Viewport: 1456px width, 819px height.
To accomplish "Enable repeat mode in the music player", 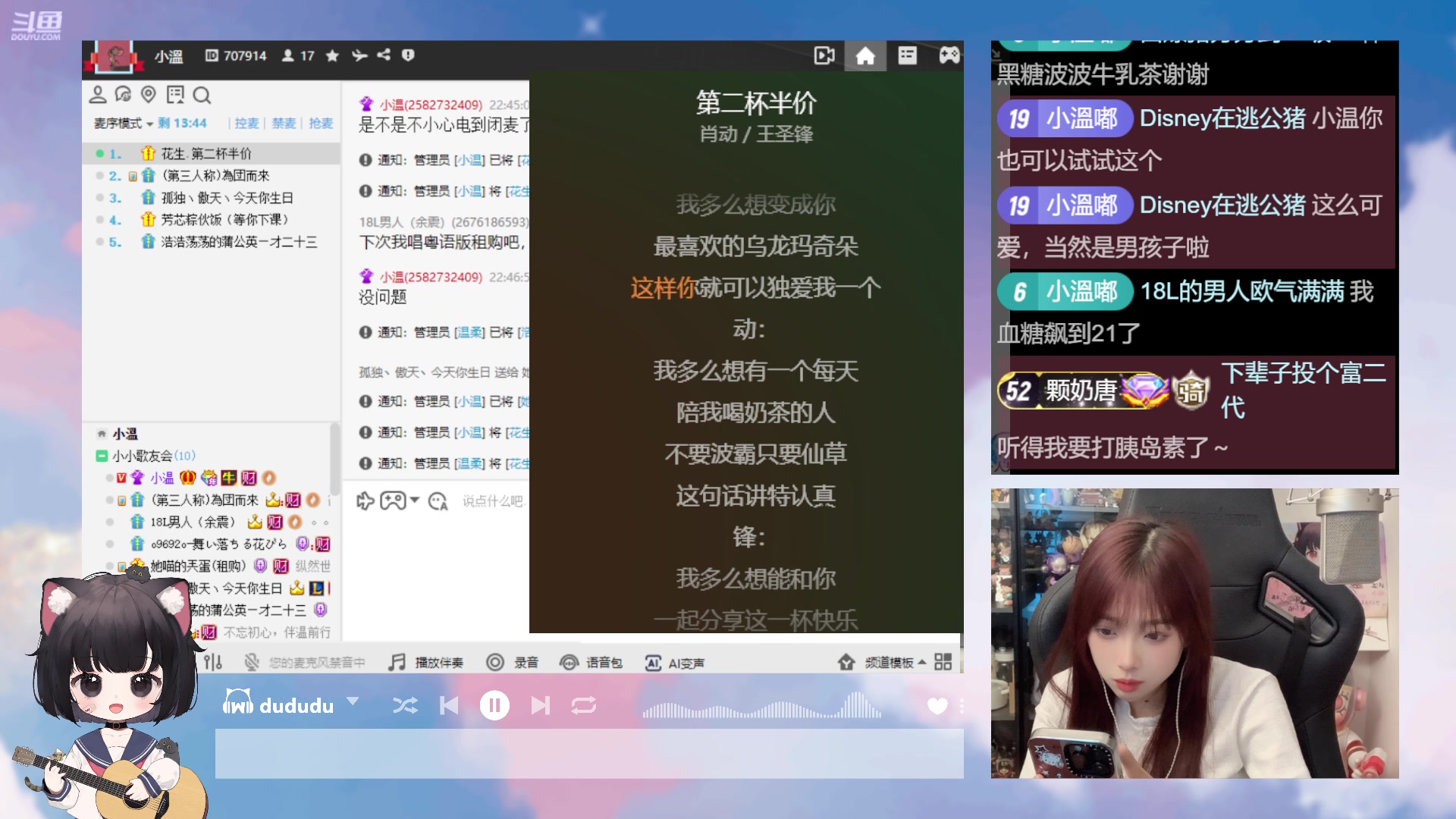I will pyautogui.click(x=584, y=704).
